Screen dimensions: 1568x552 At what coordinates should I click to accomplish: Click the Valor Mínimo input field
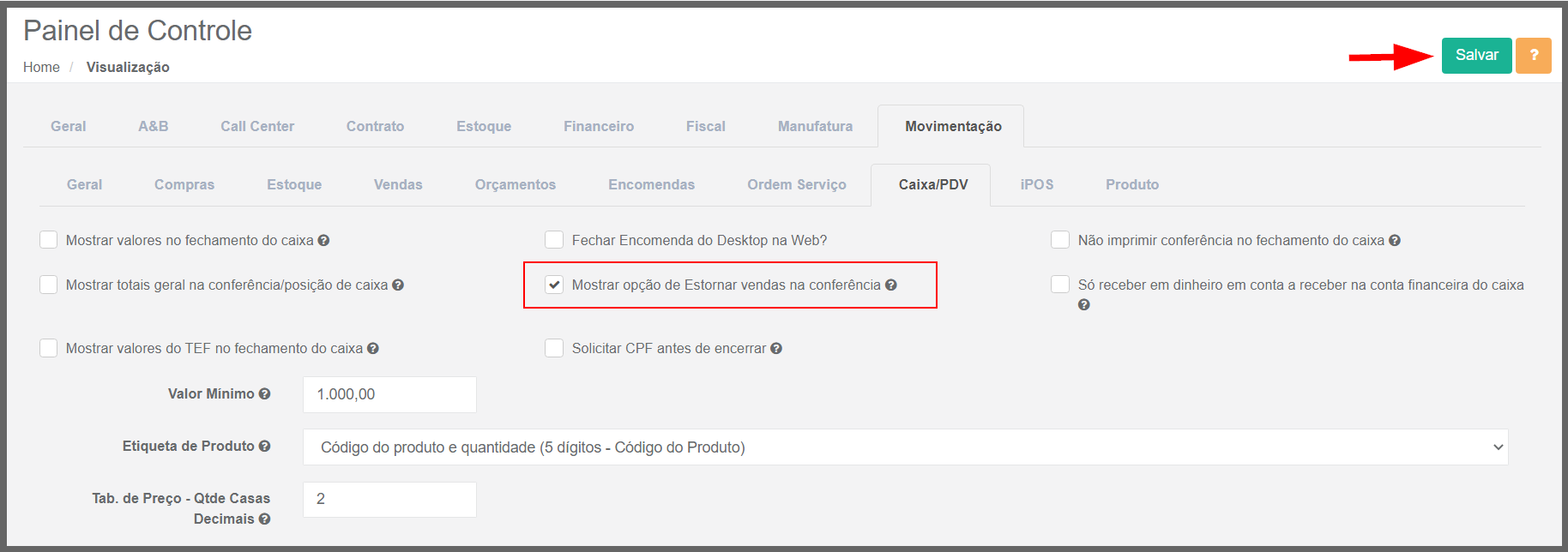click(x=389, y=394)
